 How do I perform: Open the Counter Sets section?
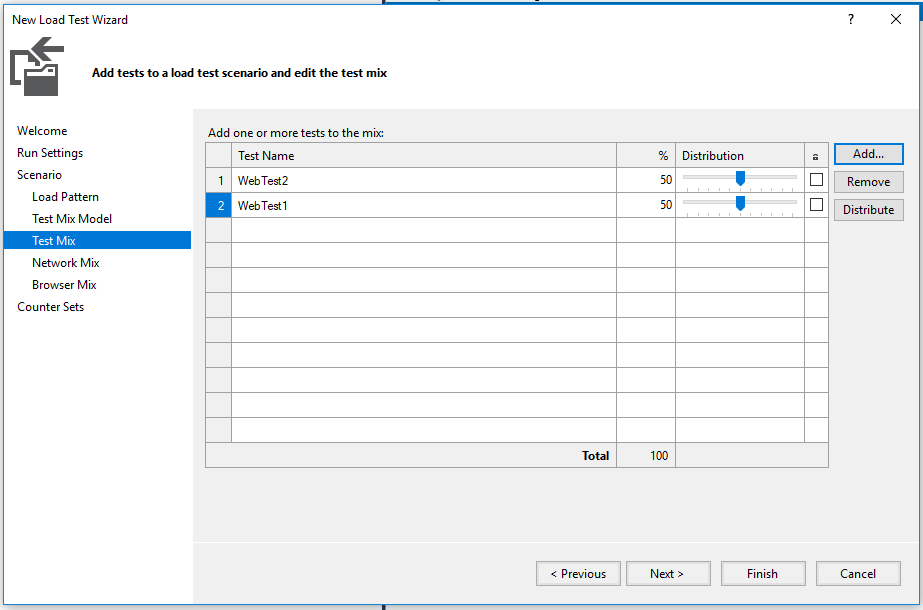tap(50, 306)
